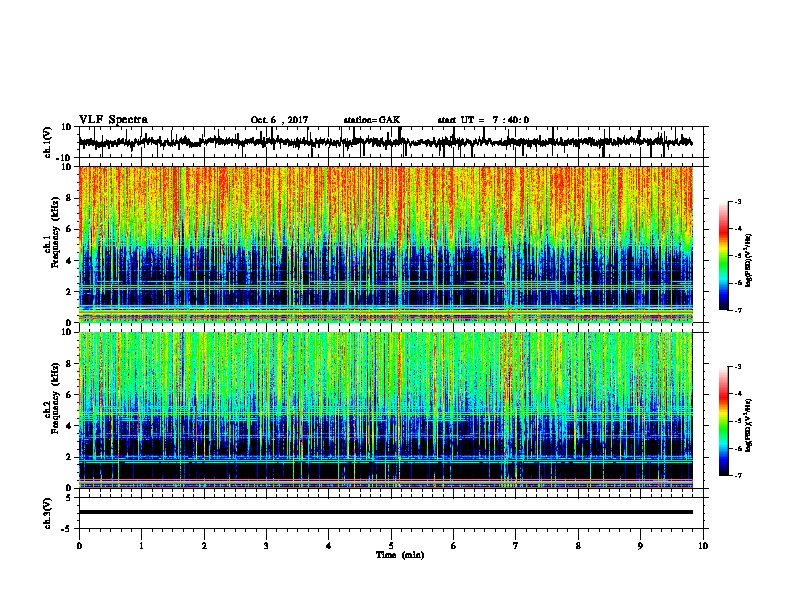Click time-axis tick label "7"
Viewport: 792px width, 612px height.
[516, 546]
